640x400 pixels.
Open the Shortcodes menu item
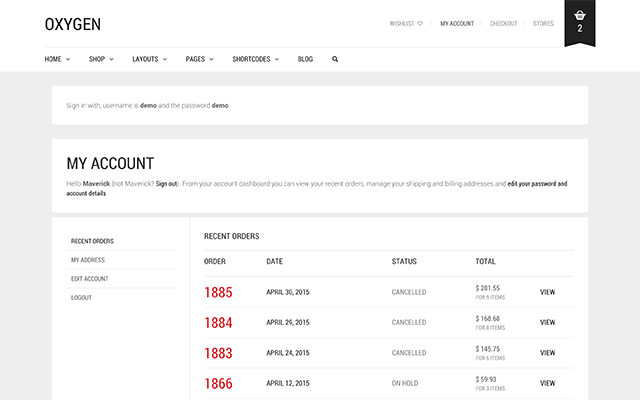tap(251, 59)
